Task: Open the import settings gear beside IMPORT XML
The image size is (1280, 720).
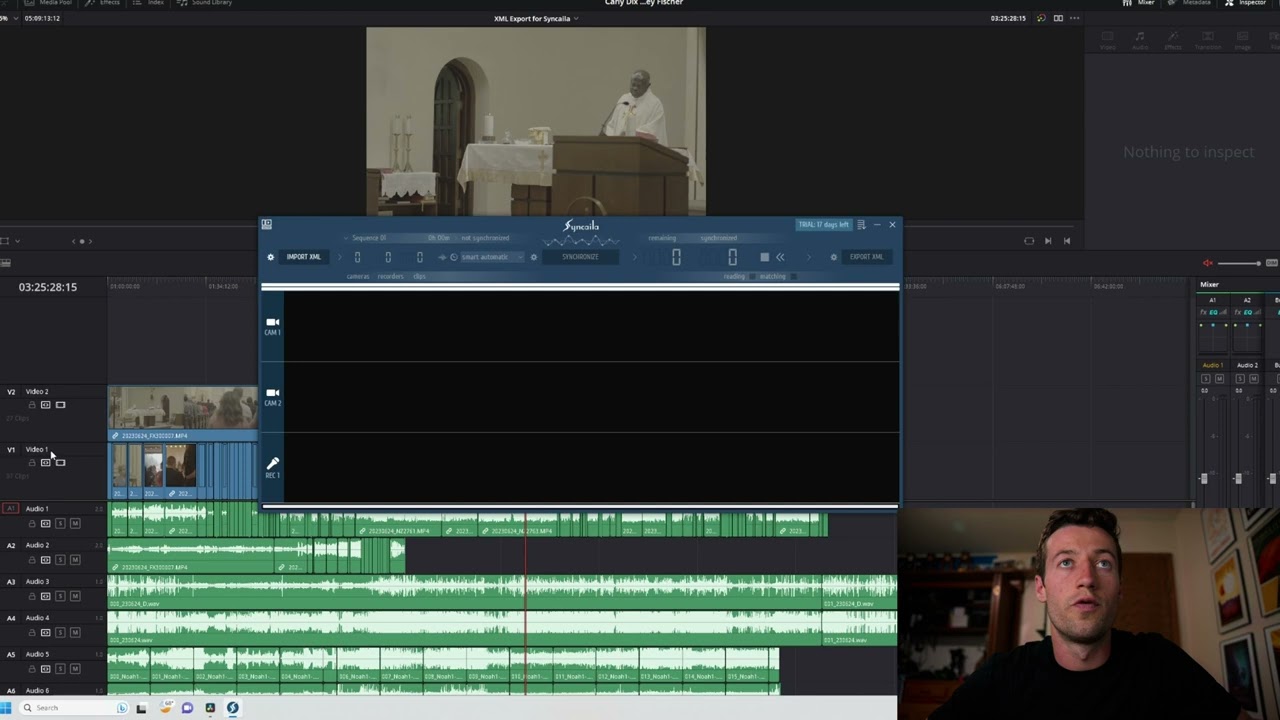Action: tap(270, 257)
